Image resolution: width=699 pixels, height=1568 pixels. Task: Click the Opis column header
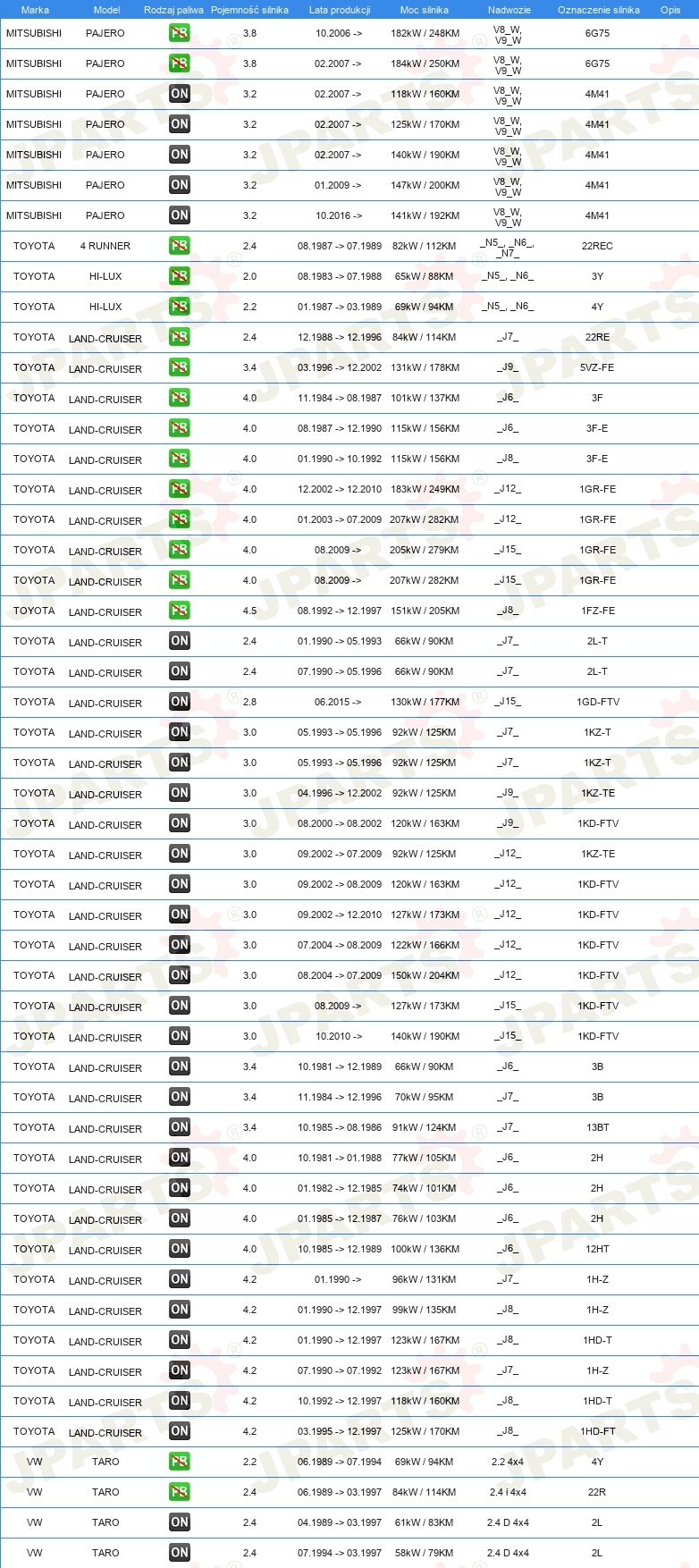[x=670, y=10]
